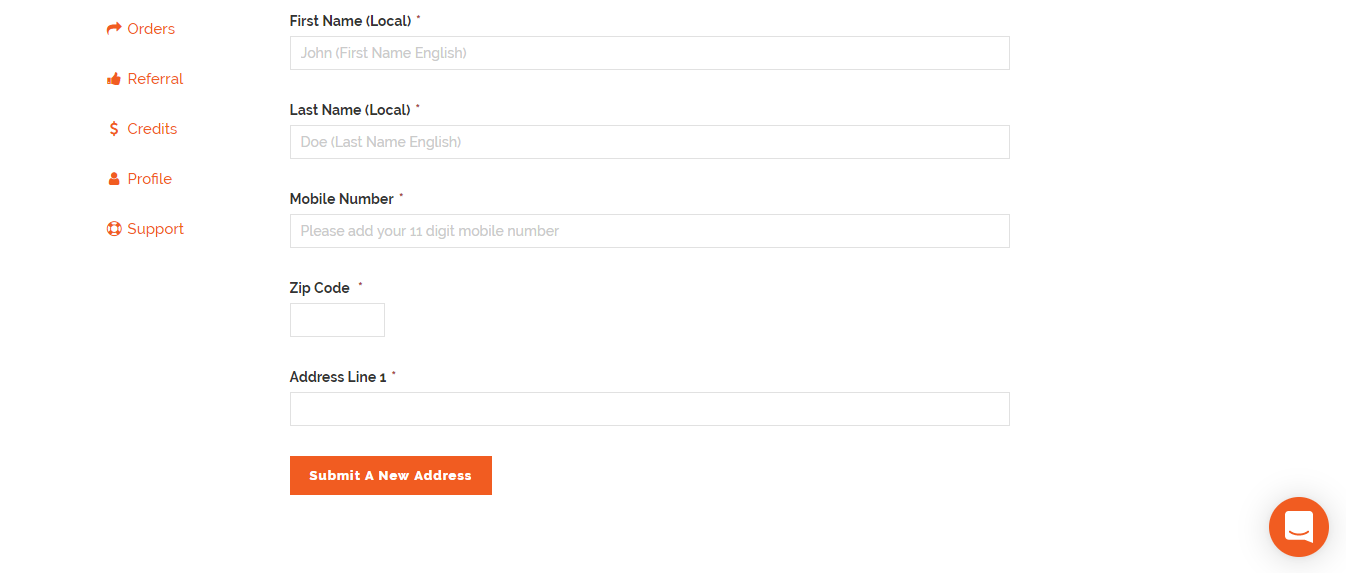Click the Profile person icon
Image resolution: width=1346 pixels, height=573 pixels.
[114, 179]
